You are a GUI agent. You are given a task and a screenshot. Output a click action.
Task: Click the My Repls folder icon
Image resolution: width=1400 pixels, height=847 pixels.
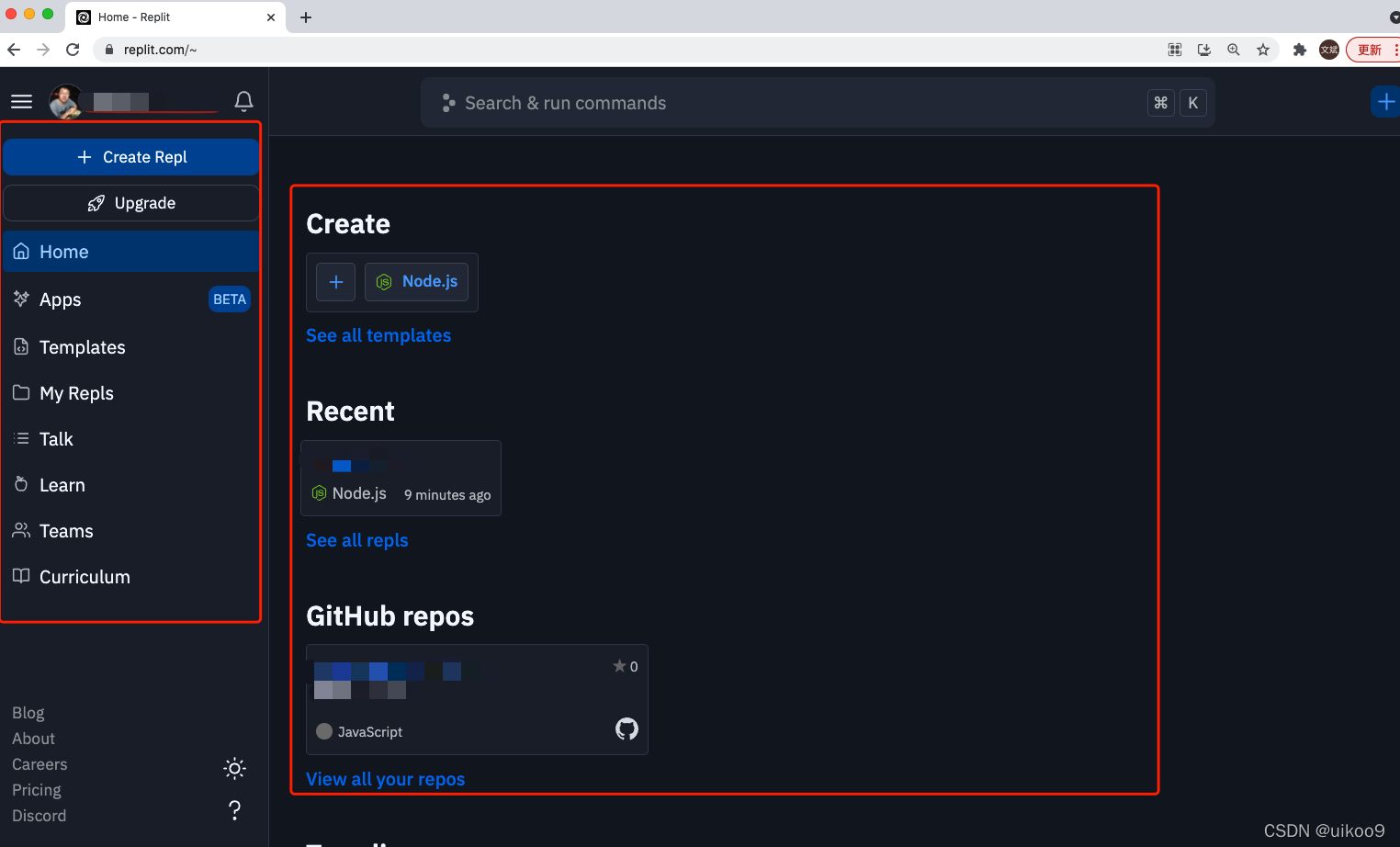point(21,392)
